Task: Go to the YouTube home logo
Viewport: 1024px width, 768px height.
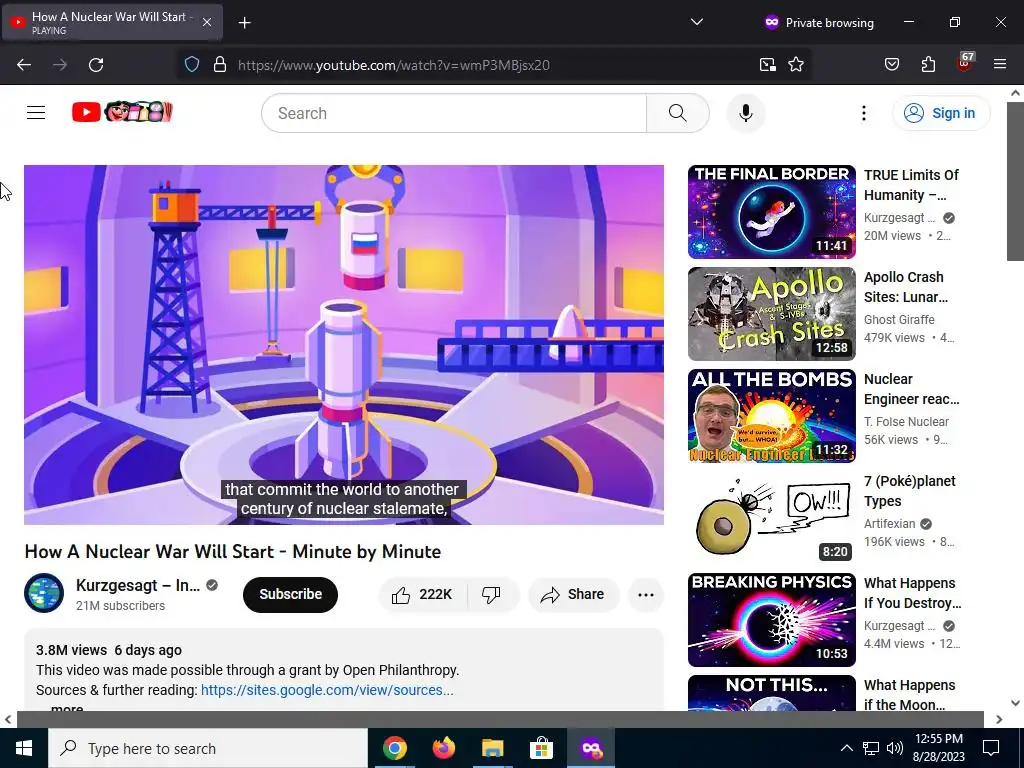Action: (x=122, y=112)
